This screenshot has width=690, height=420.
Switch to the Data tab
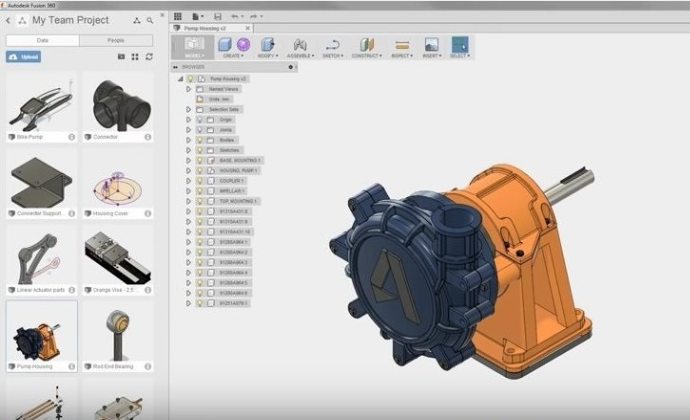tap(43, 40)
